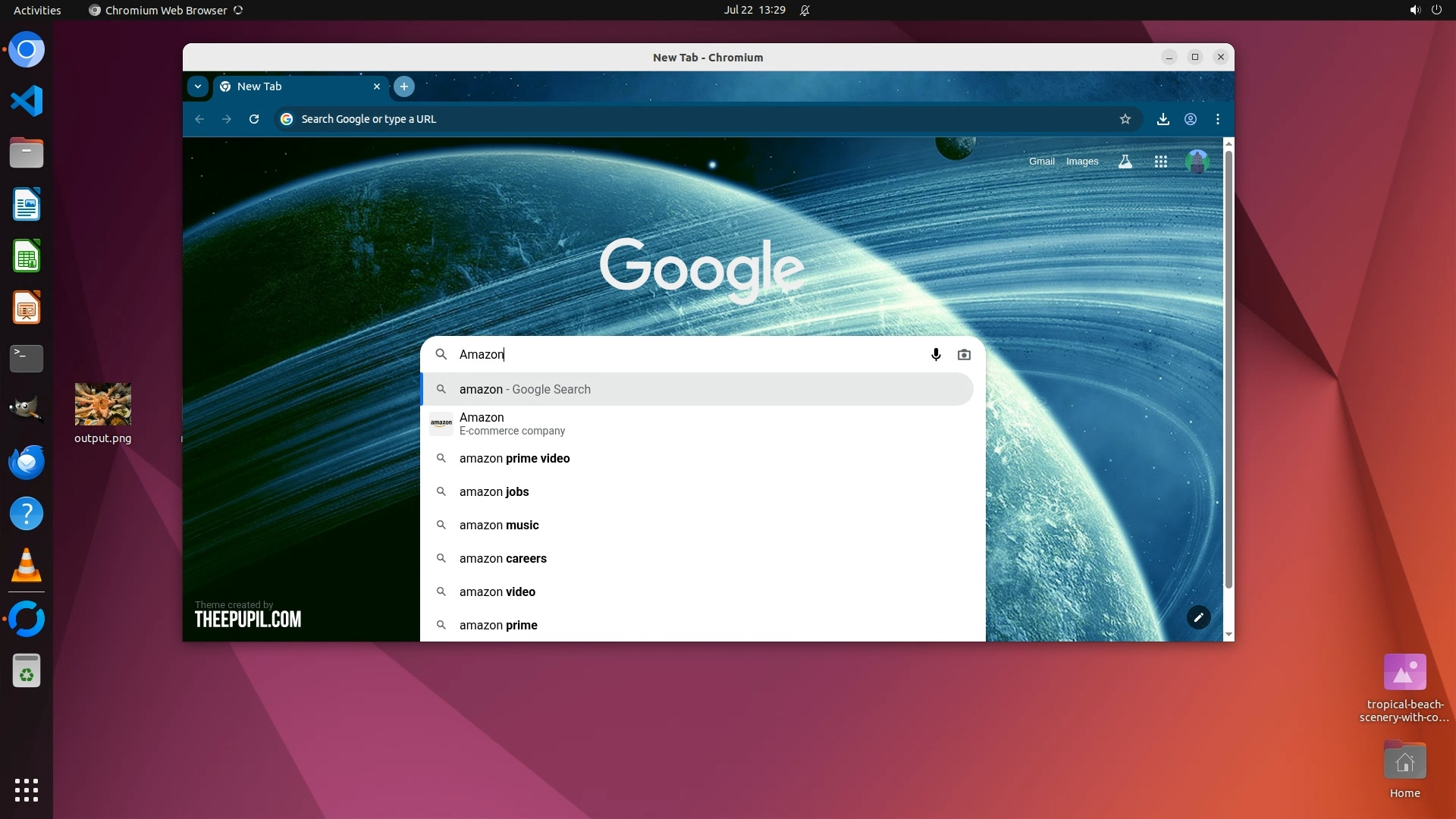Expand the tab search dropdown arrow

pos(198,86)
